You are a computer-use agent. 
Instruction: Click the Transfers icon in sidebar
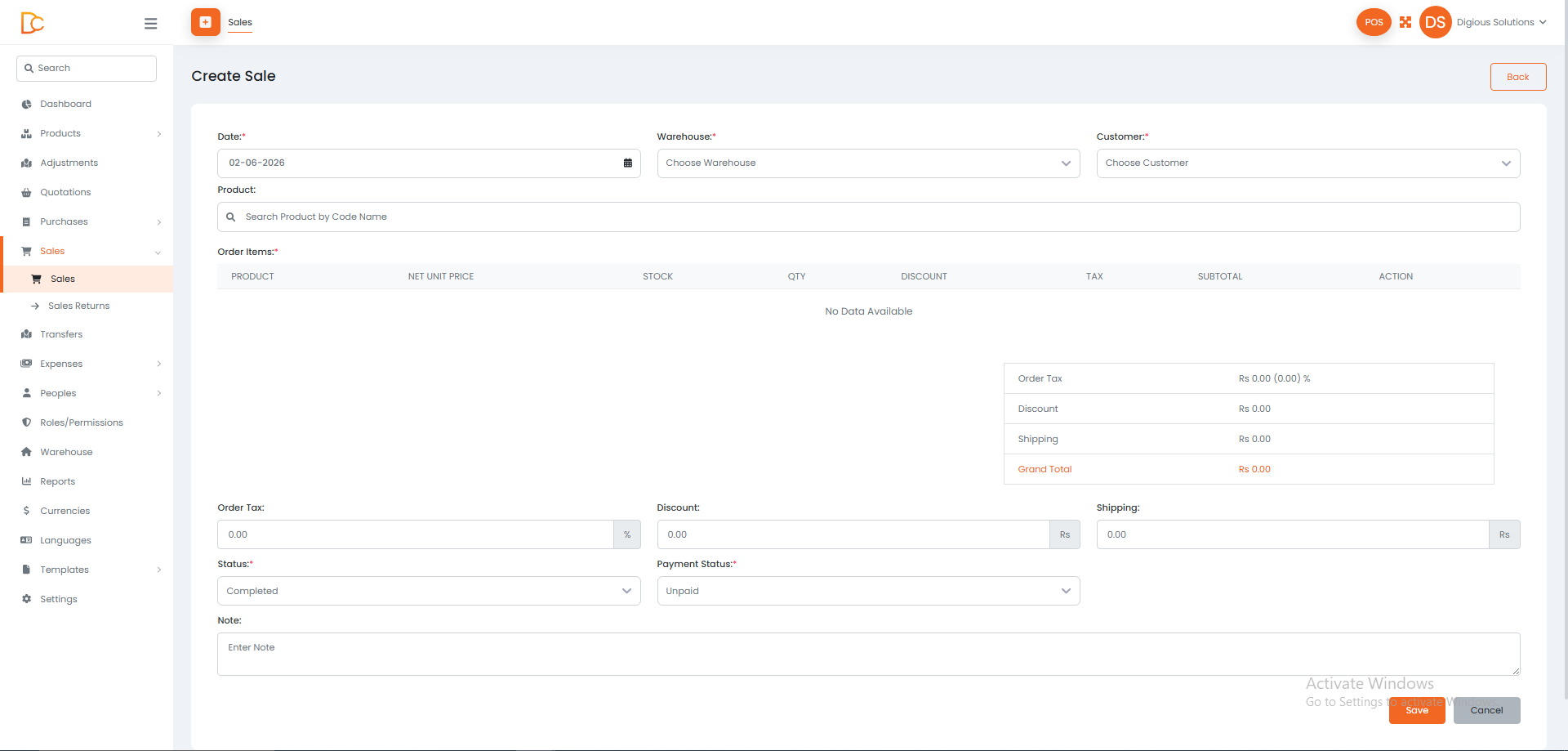[x=26, y=334]
